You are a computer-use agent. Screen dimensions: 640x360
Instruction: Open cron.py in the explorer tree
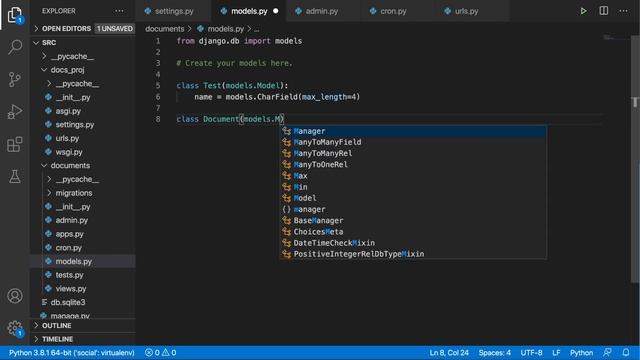[69, 247]
